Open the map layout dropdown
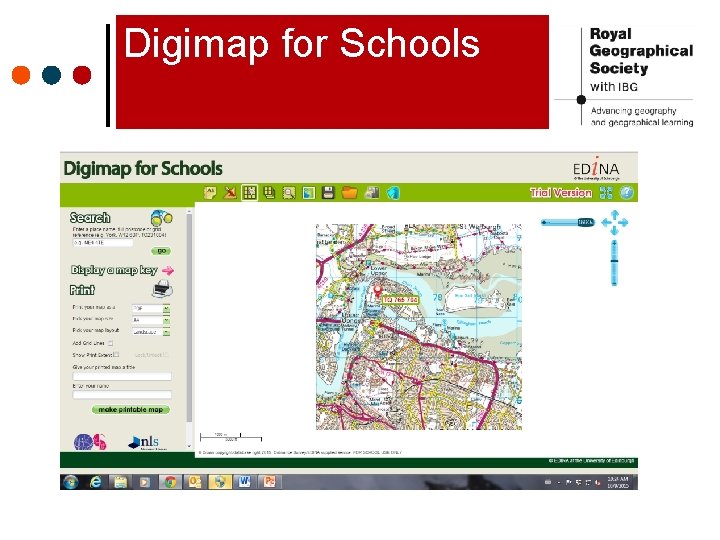This screenshot has width=720, height=540. [x=151, y=332]
